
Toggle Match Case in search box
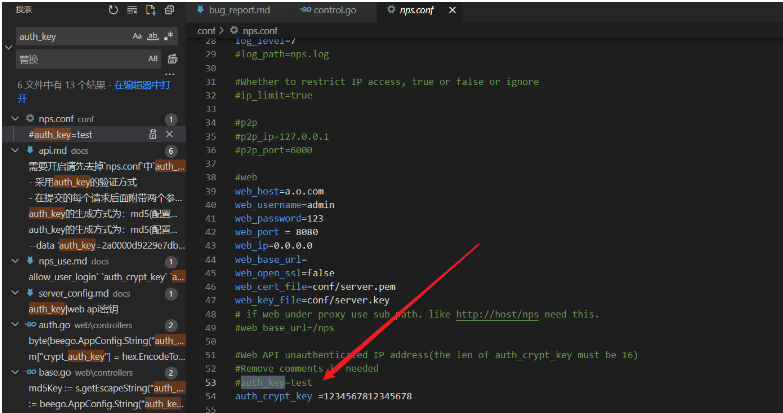coord(137,36)
